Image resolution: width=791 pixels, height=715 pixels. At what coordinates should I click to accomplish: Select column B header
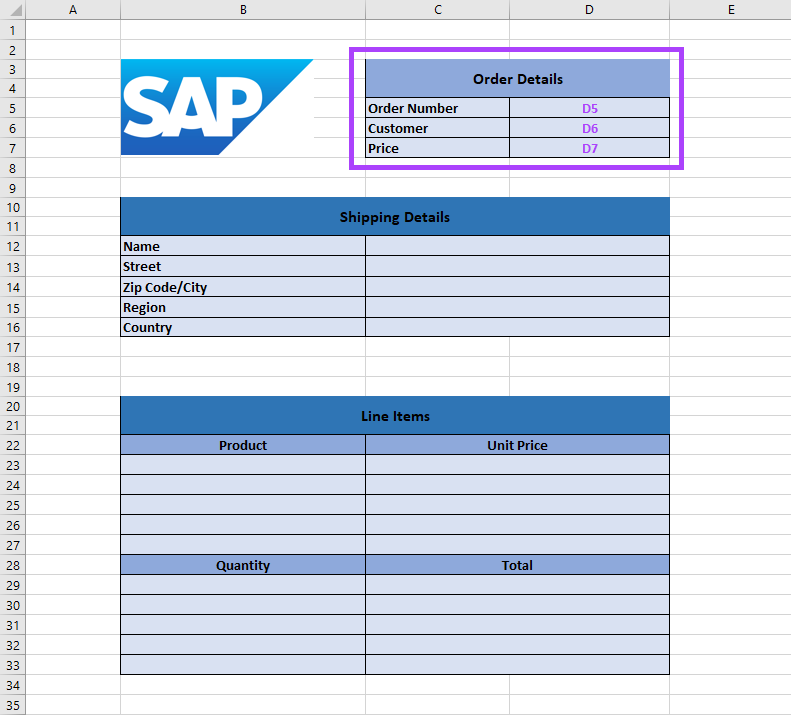[x=243, y=10]
